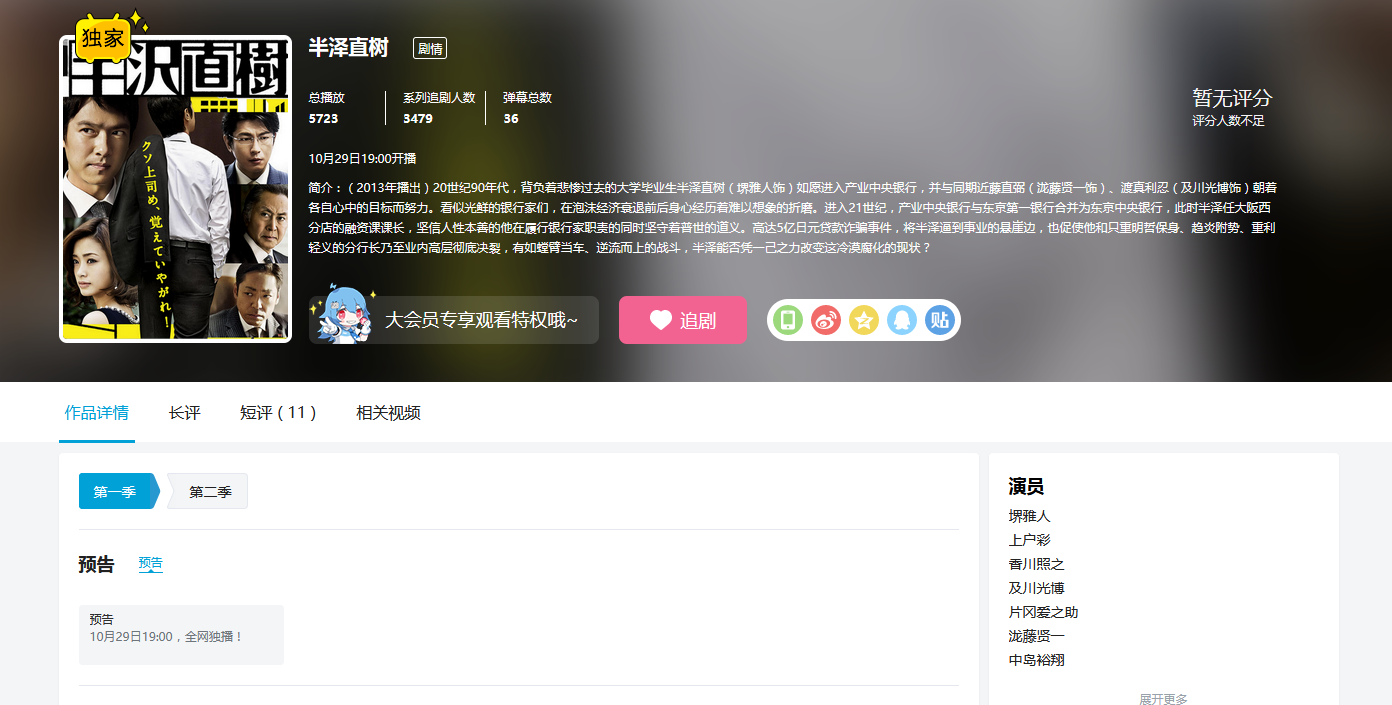Share to mobile phone via green icon
The width and height of the screenshot is (1392, 705).
click(788, 320)
